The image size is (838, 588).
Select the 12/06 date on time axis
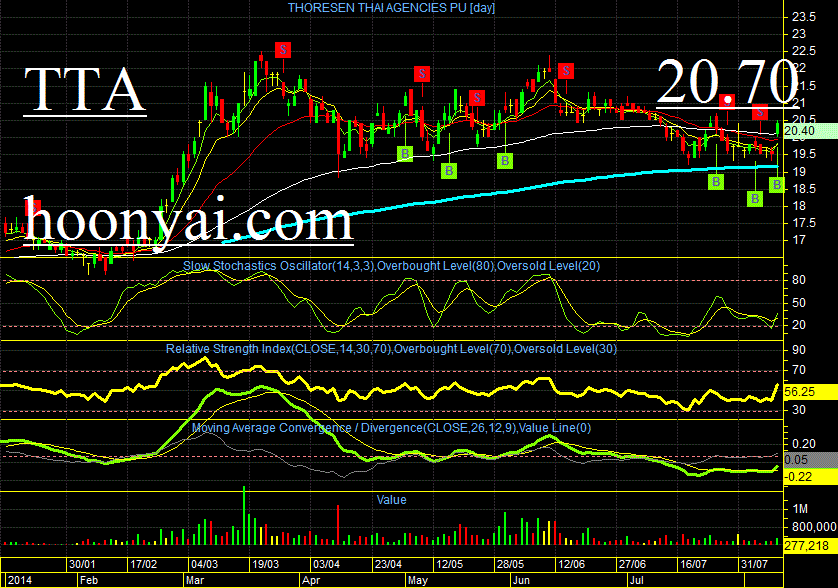(571, 564)
